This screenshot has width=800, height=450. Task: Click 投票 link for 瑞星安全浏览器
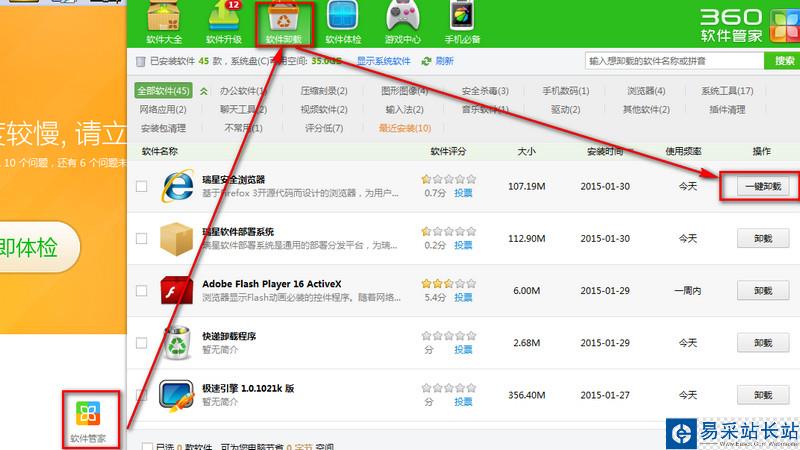pos(463,193)
